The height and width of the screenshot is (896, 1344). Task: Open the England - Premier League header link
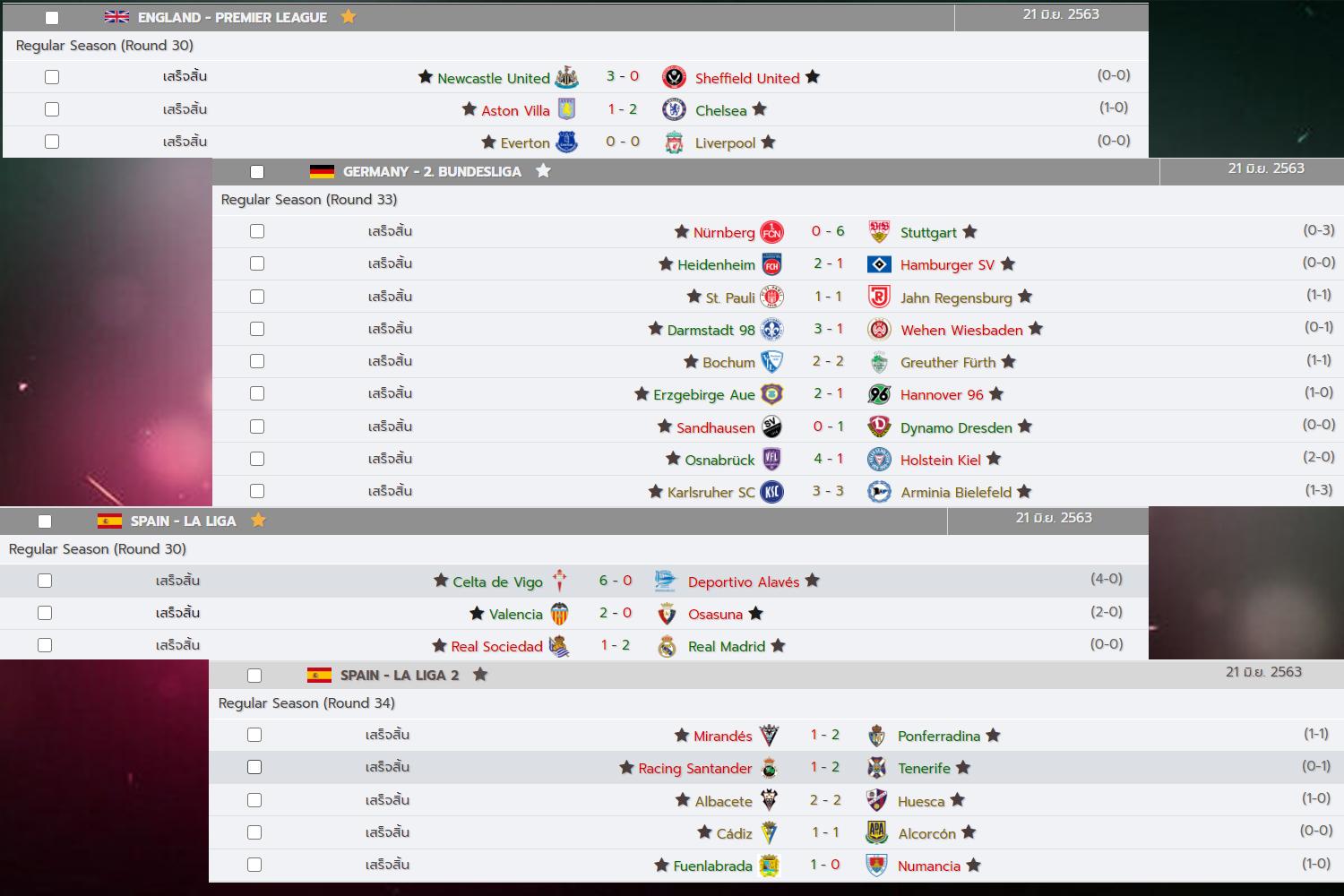[x=232, y=18]
